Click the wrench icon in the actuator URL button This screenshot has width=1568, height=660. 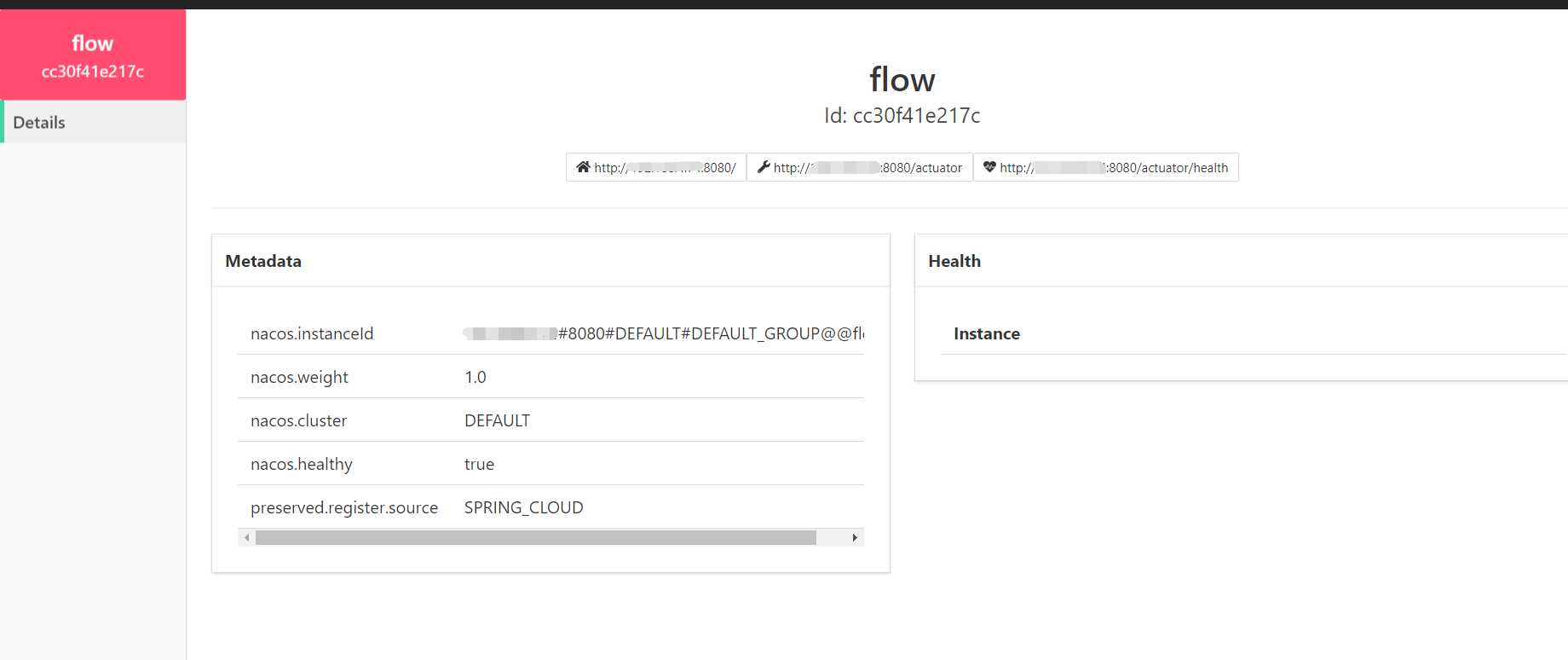click(764, 167)
